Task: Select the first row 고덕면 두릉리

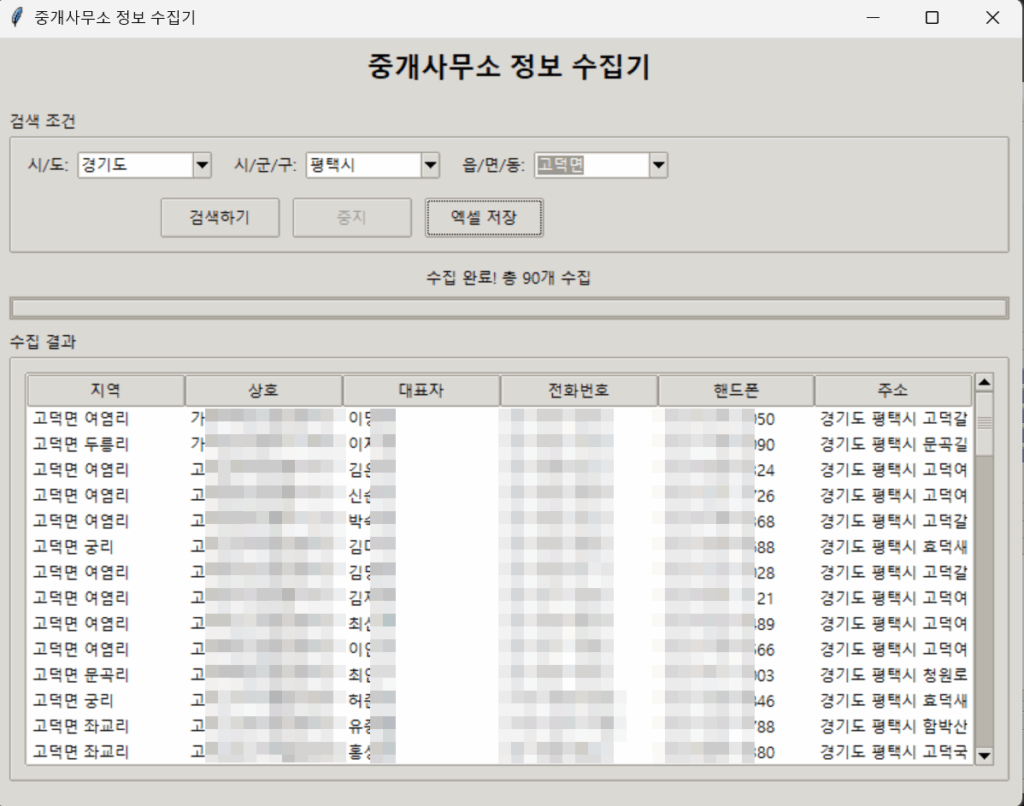Action: (81, 443)
